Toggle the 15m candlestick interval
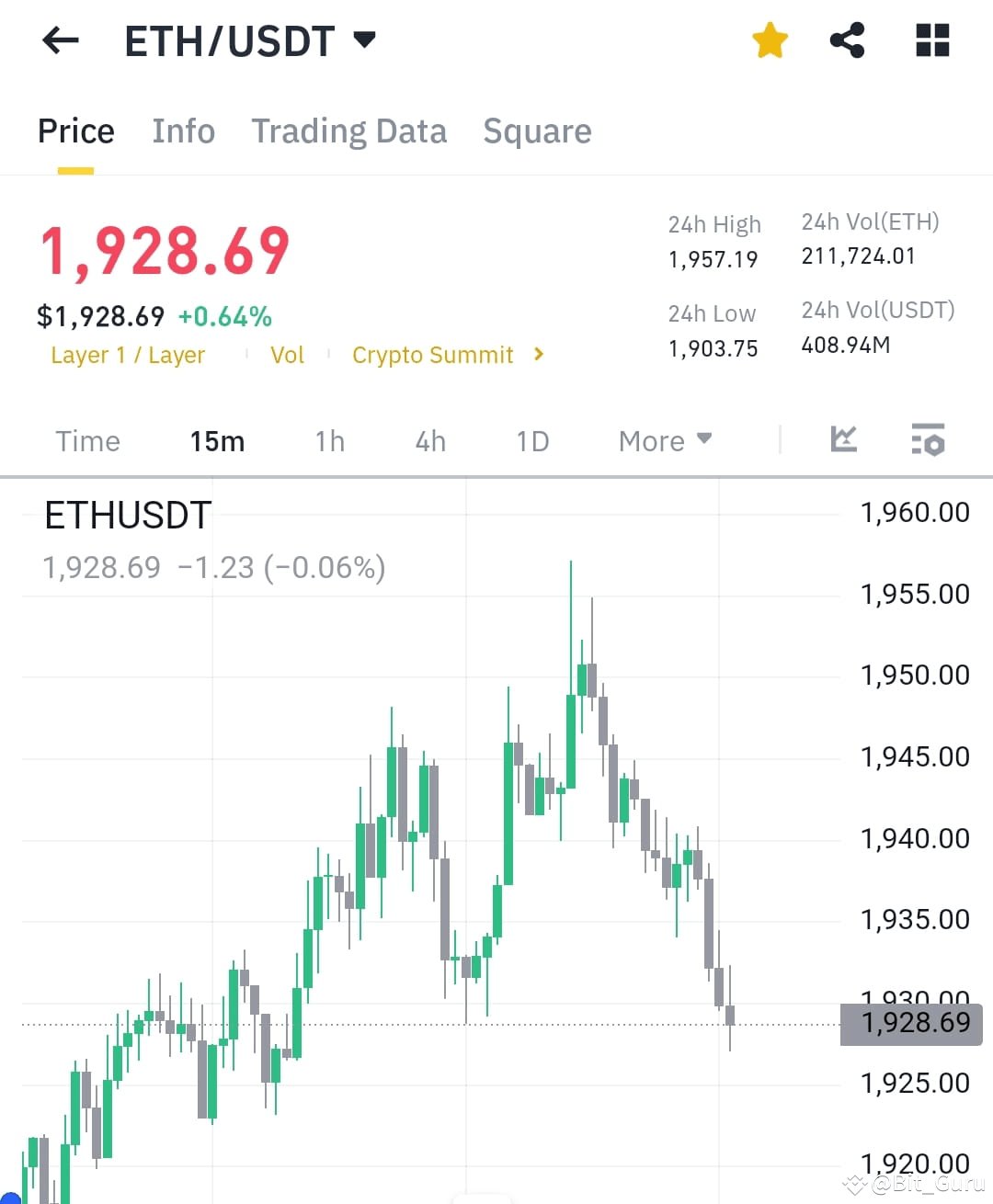This screenshot has height=1204, width=993. click(217, 441)
